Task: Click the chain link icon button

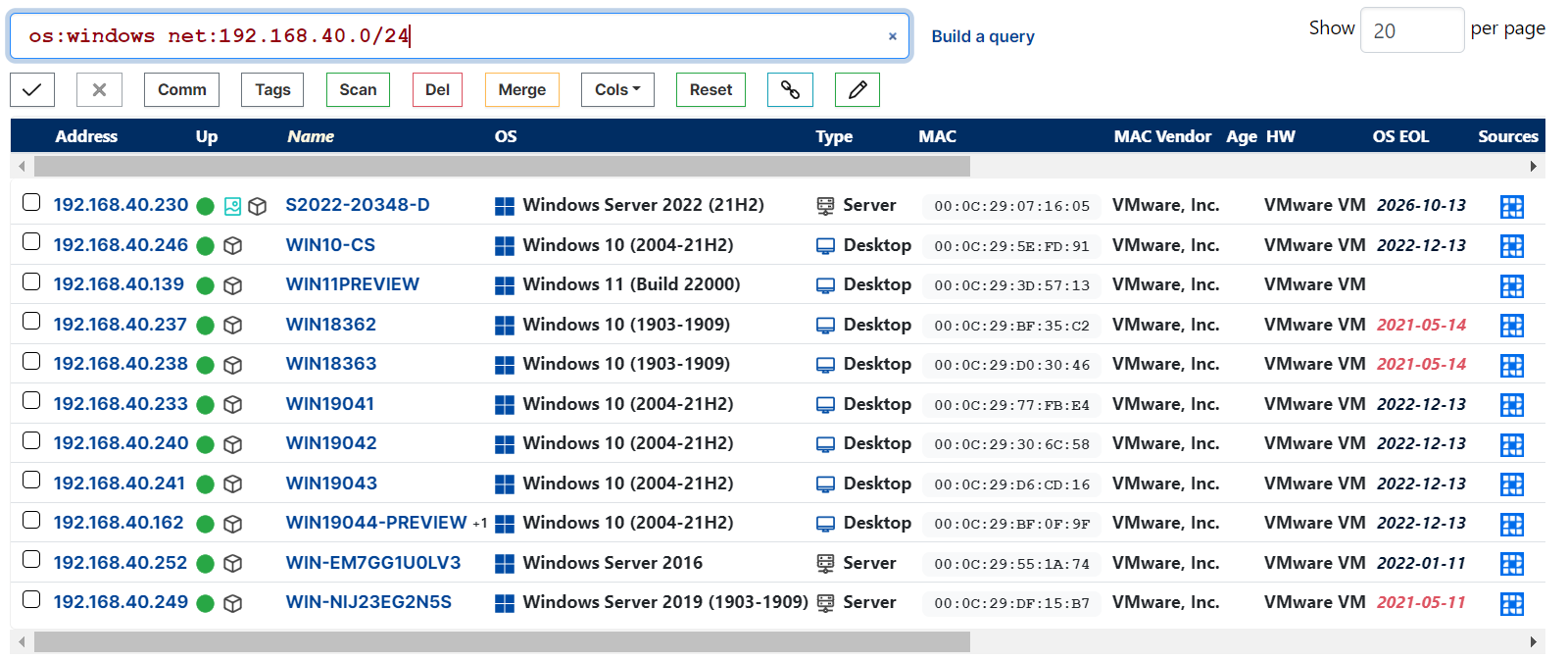Action: pos(790,90)
